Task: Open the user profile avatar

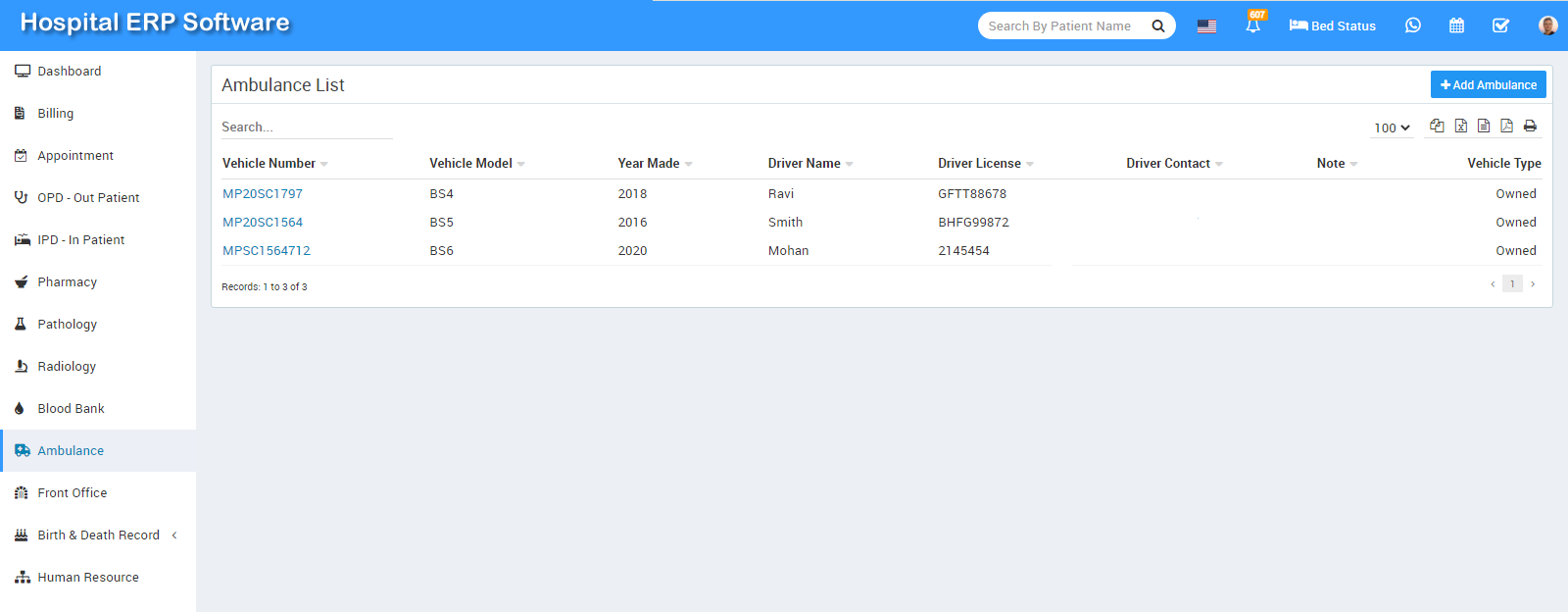Action: (x=1547, y=25)
